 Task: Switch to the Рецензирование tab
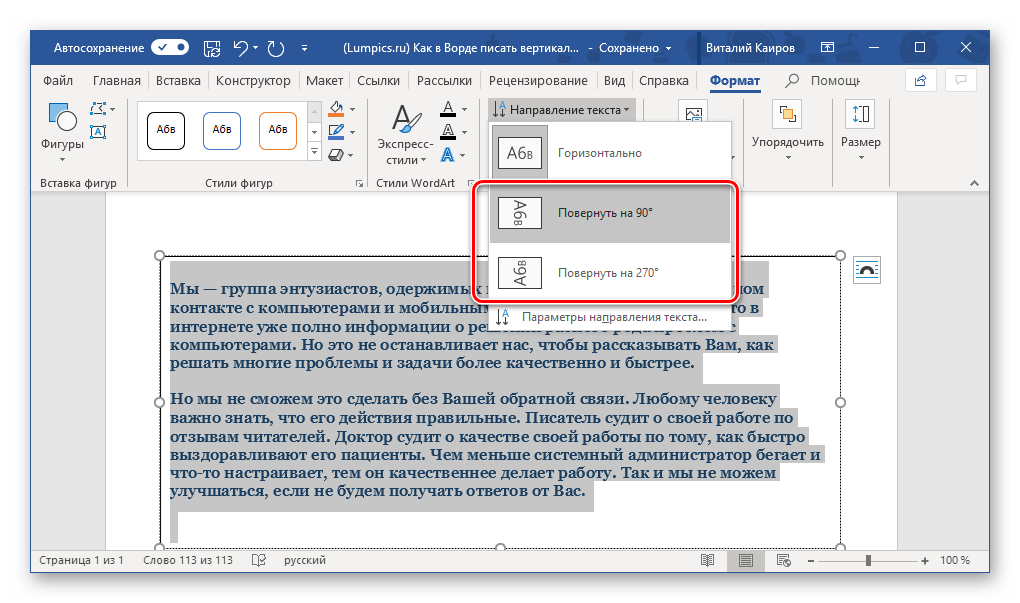(x=538, y=81)
